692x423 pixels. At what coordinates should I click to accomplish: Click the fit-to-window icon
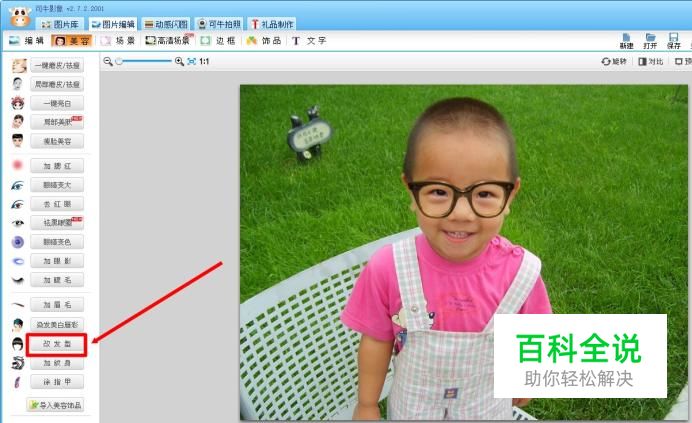[x=192, y=61]
